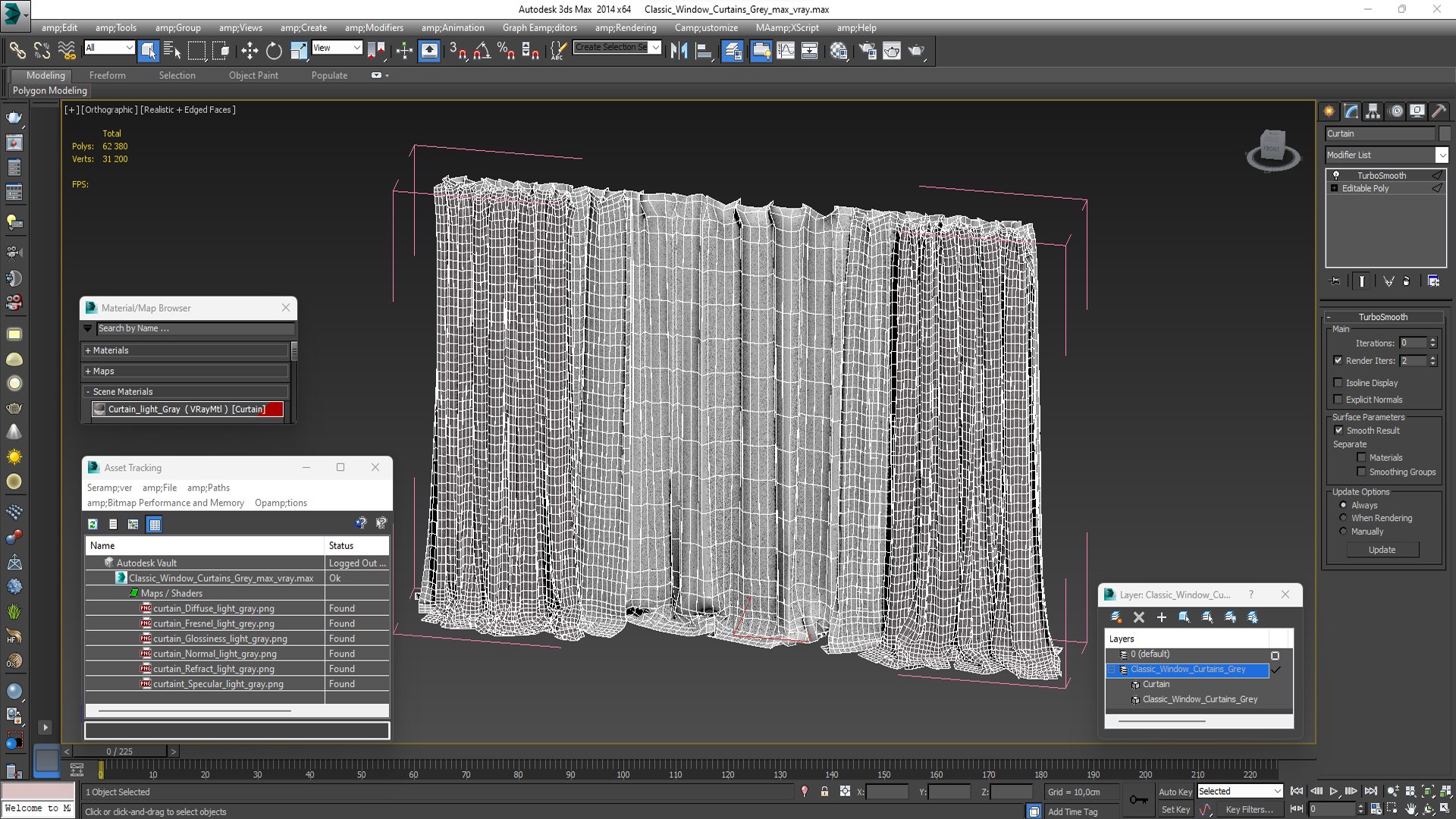The image size is (1456, 819).
Task: Choose the Select and Scale tool
Action: (x=299, y=51)
